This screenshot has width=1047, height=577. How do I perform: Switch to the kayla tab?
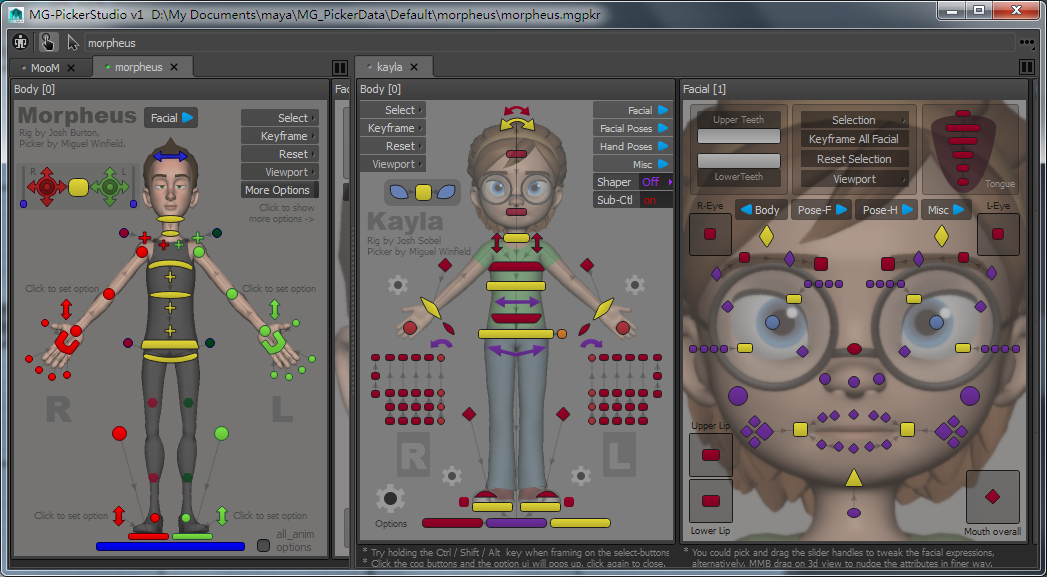click(389, 67)
